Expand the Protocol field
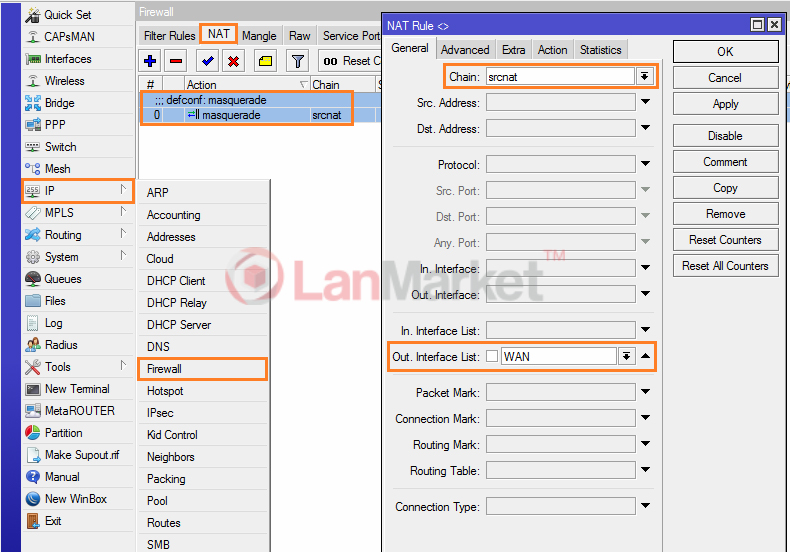The width and height of the screenshot is (790, 552). pyautogui.click(x=645, y=164)
